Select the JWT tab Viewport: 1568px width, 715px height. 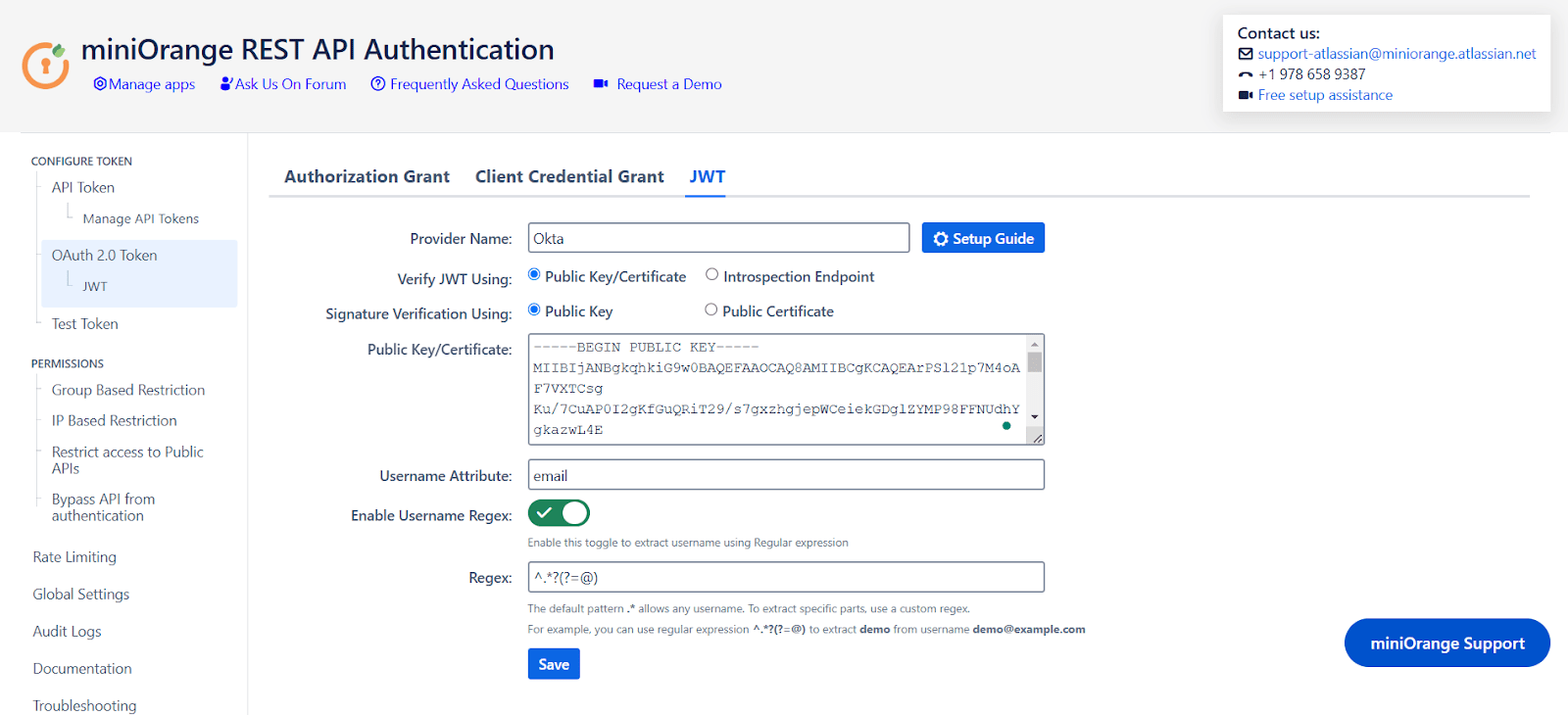tap(707, 176)
